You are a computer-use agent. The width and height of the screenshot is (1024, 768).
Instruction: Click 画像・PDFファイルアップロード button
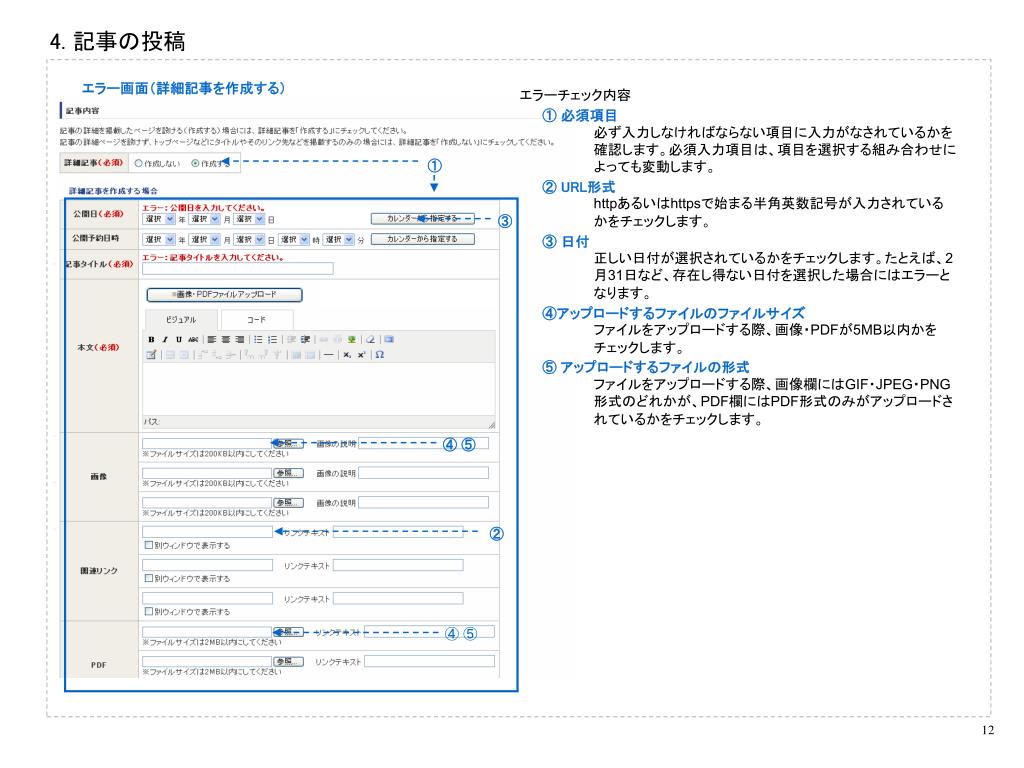pos(225,295)
